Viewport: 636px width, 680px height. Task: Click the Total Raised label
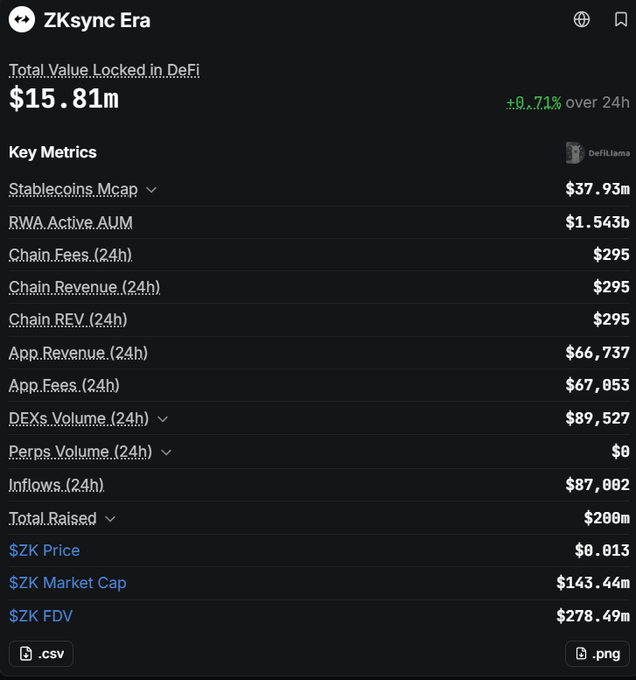tap(53, 518)
